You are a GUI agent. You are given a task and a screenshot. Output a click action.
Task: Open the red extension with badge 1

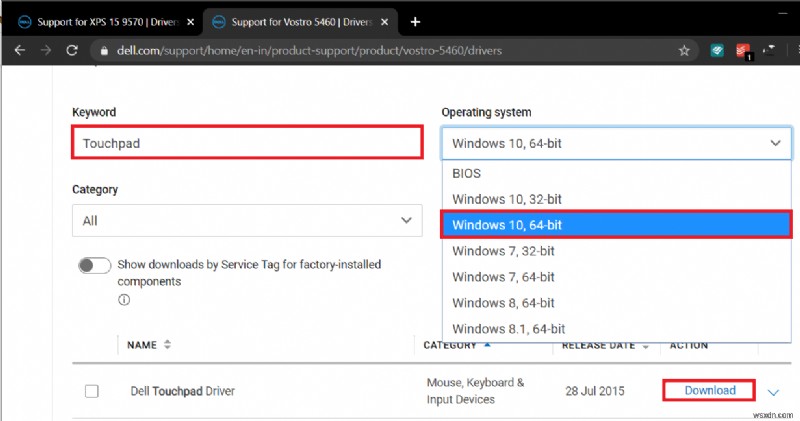tap(744, 51)
